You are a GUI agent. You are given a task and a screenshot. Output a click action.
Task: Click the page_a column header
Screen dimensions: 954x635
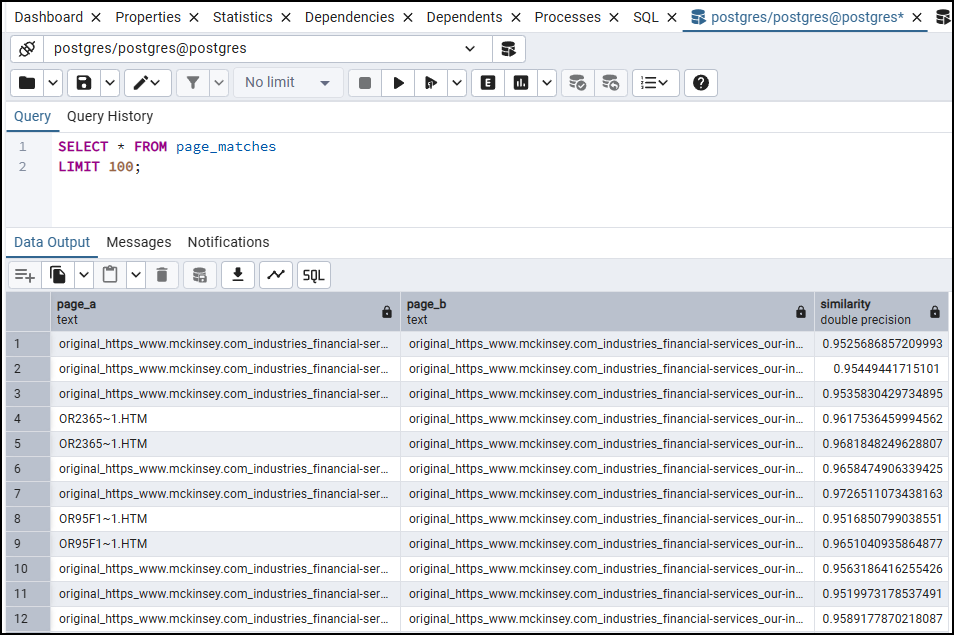click(225, 311)
